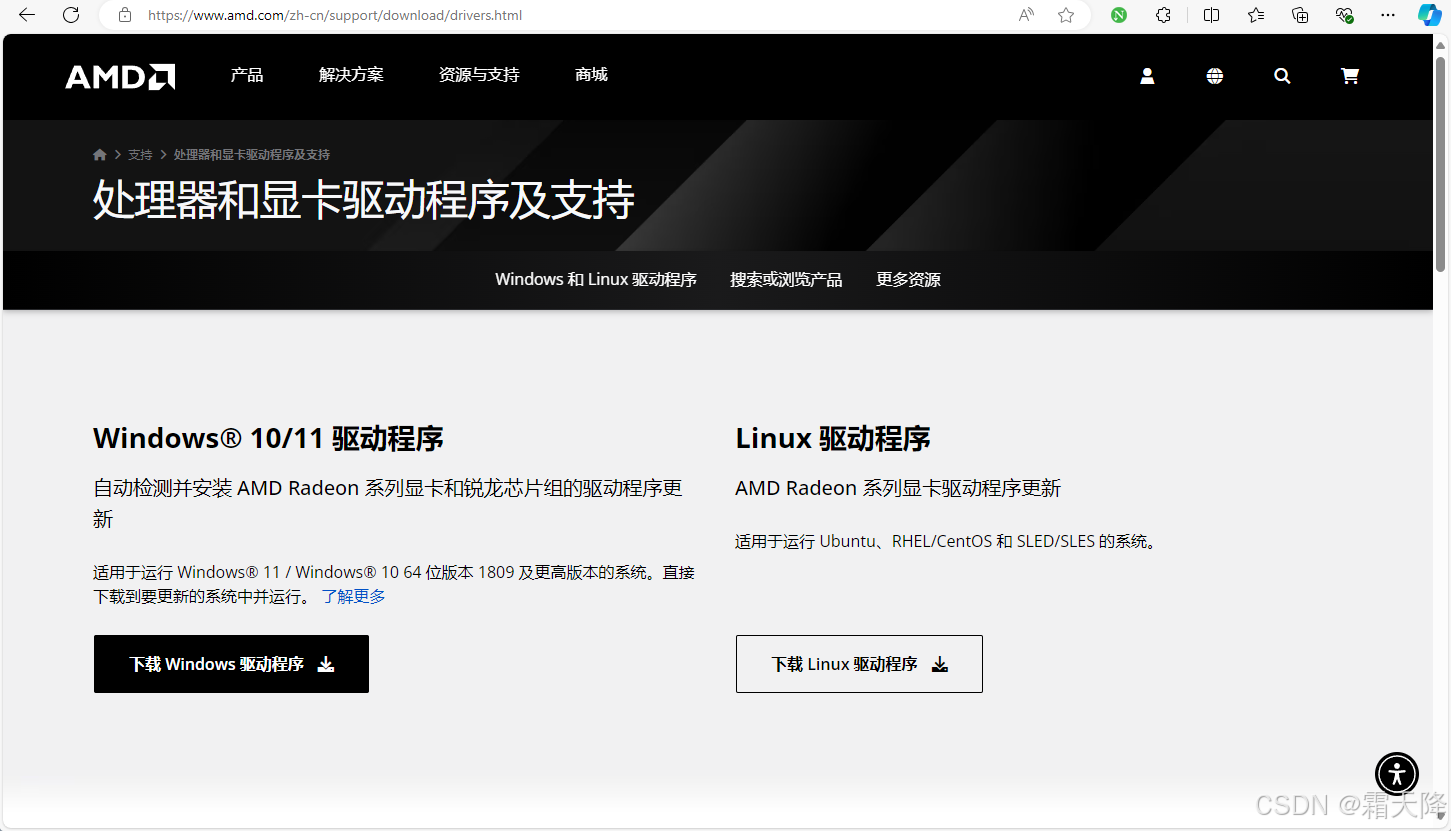This screenshot has height=831, width=1451.
Task: Open the browser three-dots settings menu
Action: (x=1388, y=15)
